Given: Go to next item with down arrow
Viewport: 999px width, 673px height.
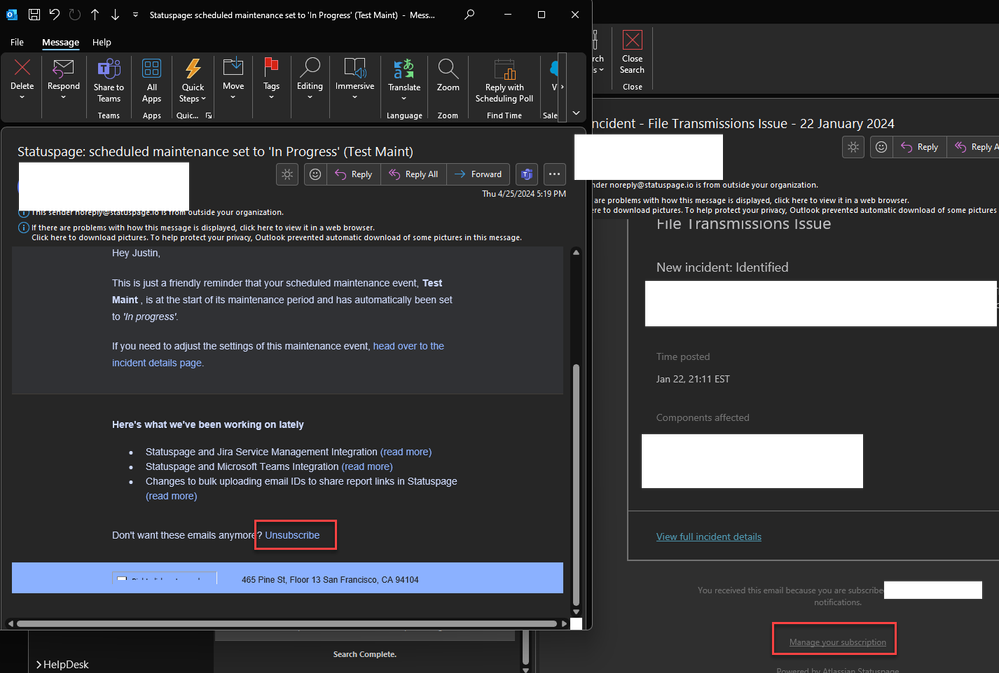Looking at the screenshot, I should tap(115, 14).
